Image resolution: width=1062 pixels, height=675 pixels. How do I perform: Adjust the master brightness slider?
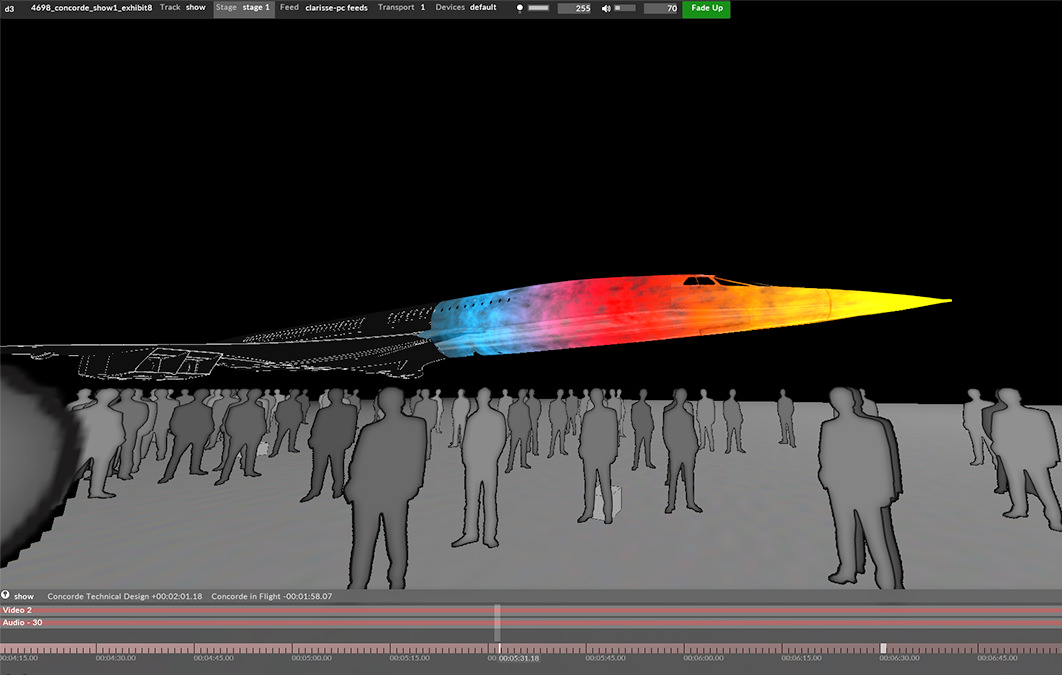coord(538,8)
